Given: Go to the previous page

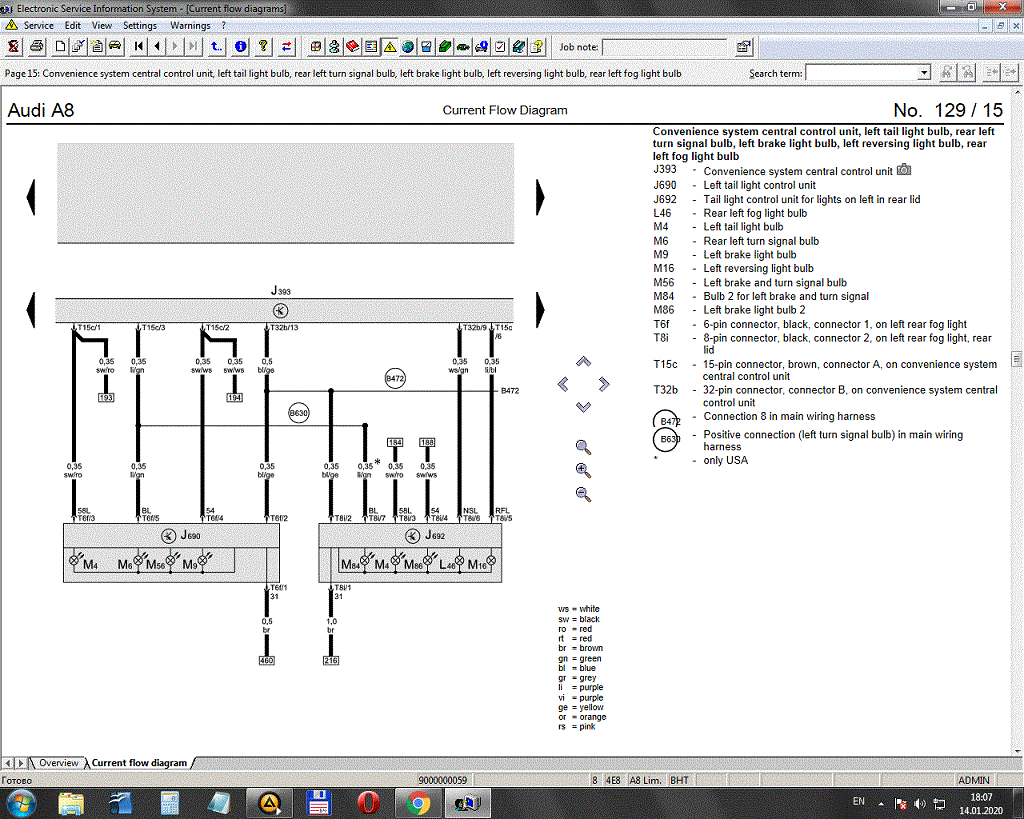Looking at the screenshot, I should point(157,46).
